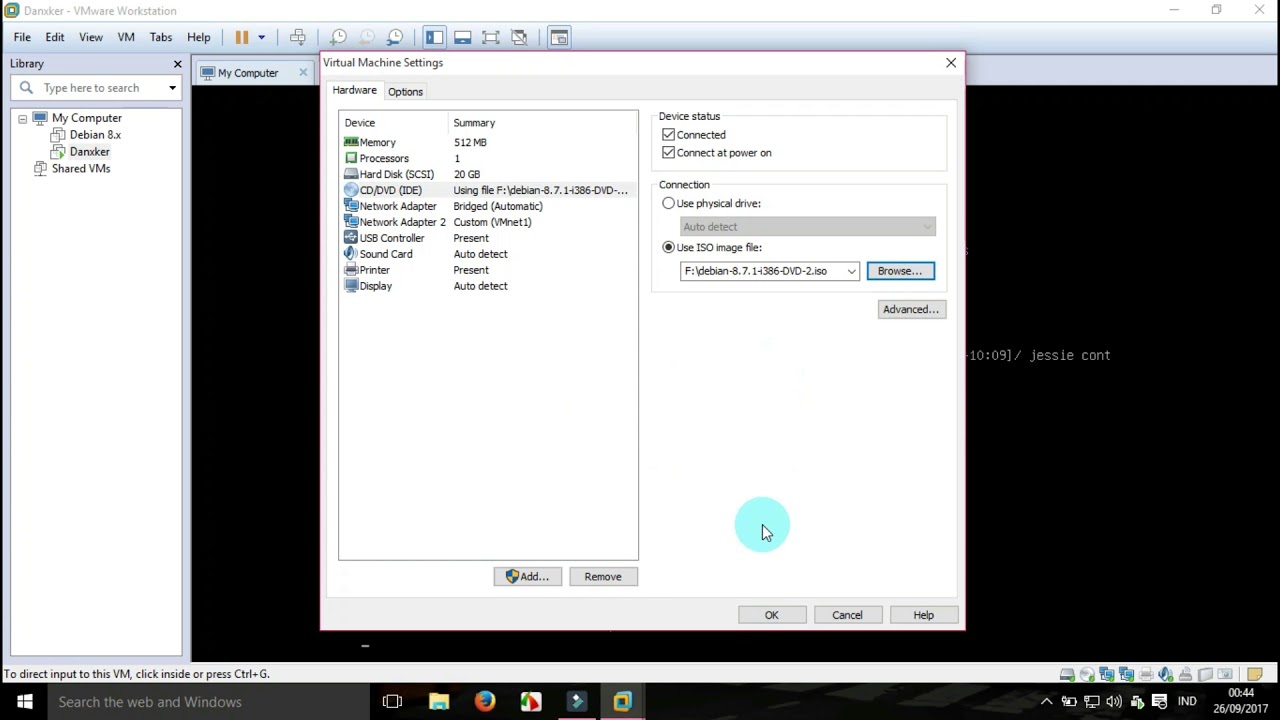Click the CD/DVD status bar icon

(1087, 674)
